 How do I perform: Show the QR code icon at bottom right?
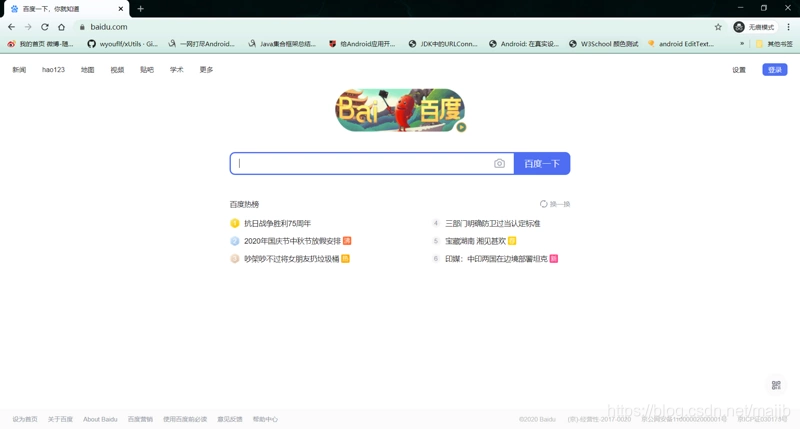tap(776, 385)
